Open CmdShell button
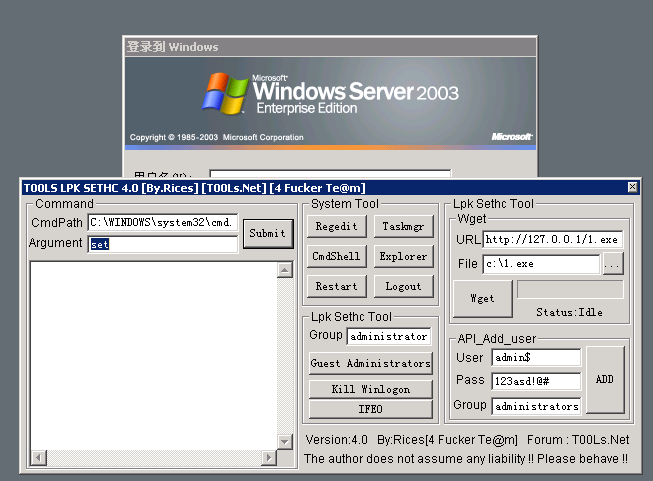The width and height of the screenshot is (653, 481). point(336,257)
